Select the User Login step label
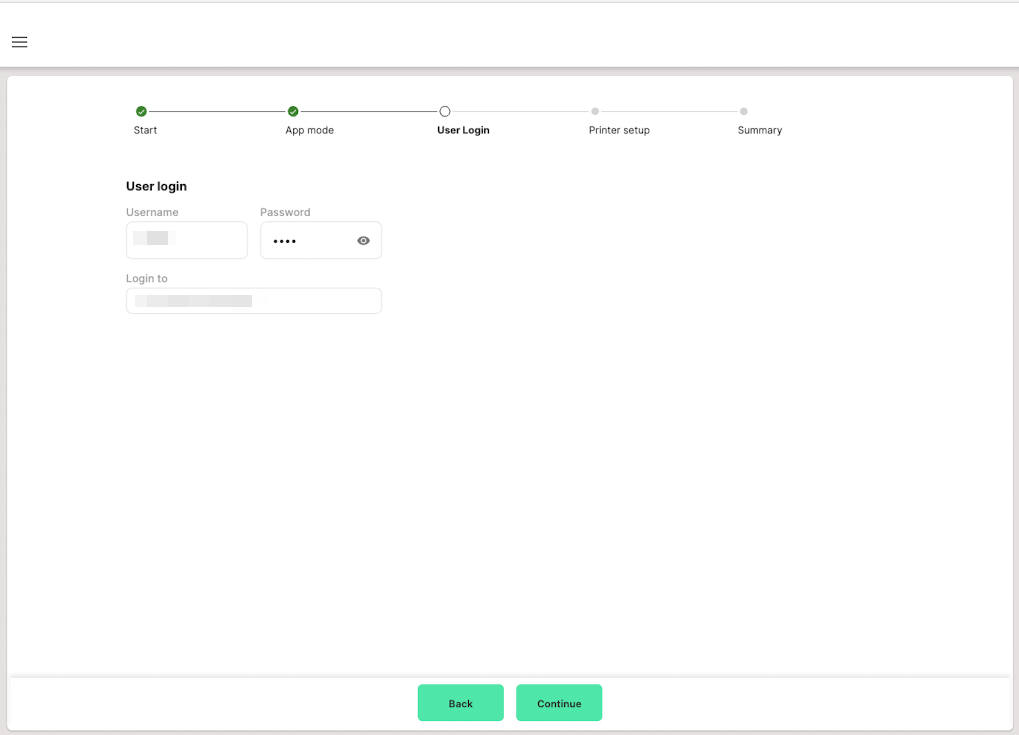Viewport: 1019px width, 735px height. pos(463,130)
